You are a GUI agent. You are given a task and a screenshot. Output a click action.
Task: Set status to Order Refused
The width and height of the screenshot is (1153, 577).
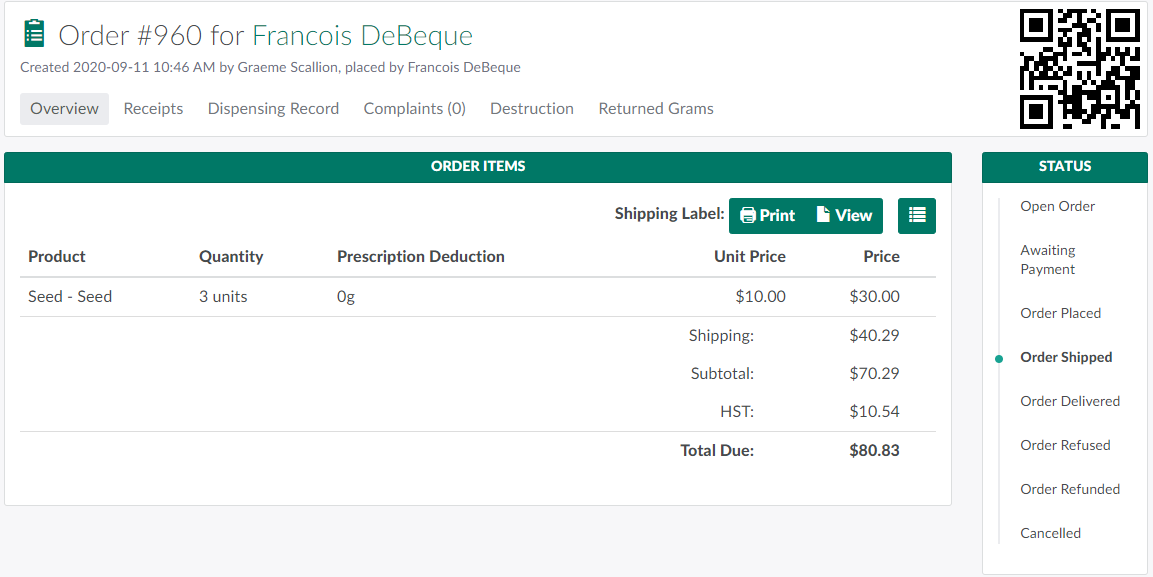[x=1065, y=445]
